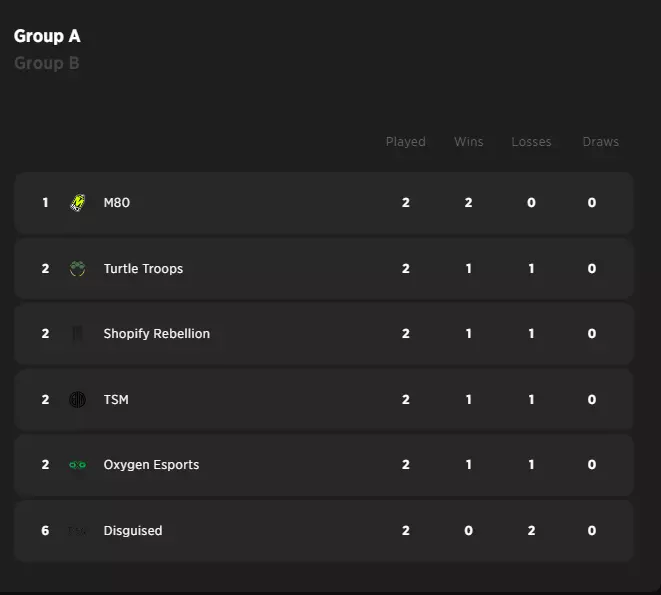
Task: Select Turtle Troops' losses value
Action: point(531,269)
